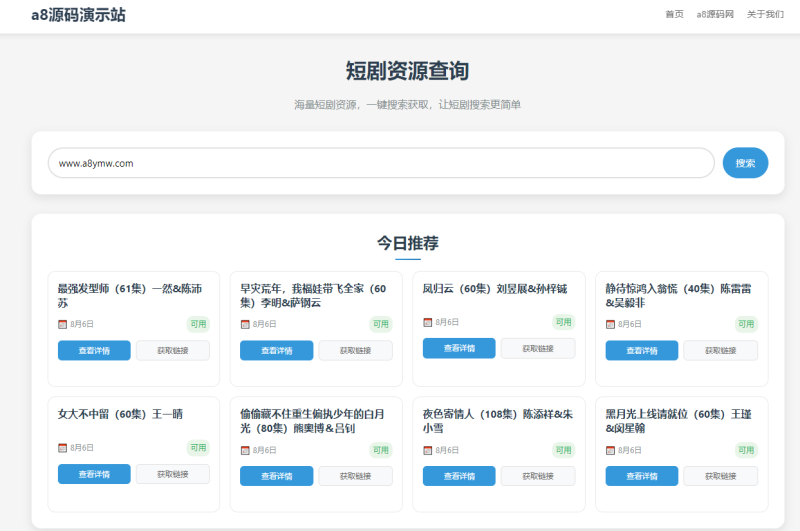The image size is (800, 531).
Task: Get link for 最强发型师 (61集)
Action: click(172, 350)
